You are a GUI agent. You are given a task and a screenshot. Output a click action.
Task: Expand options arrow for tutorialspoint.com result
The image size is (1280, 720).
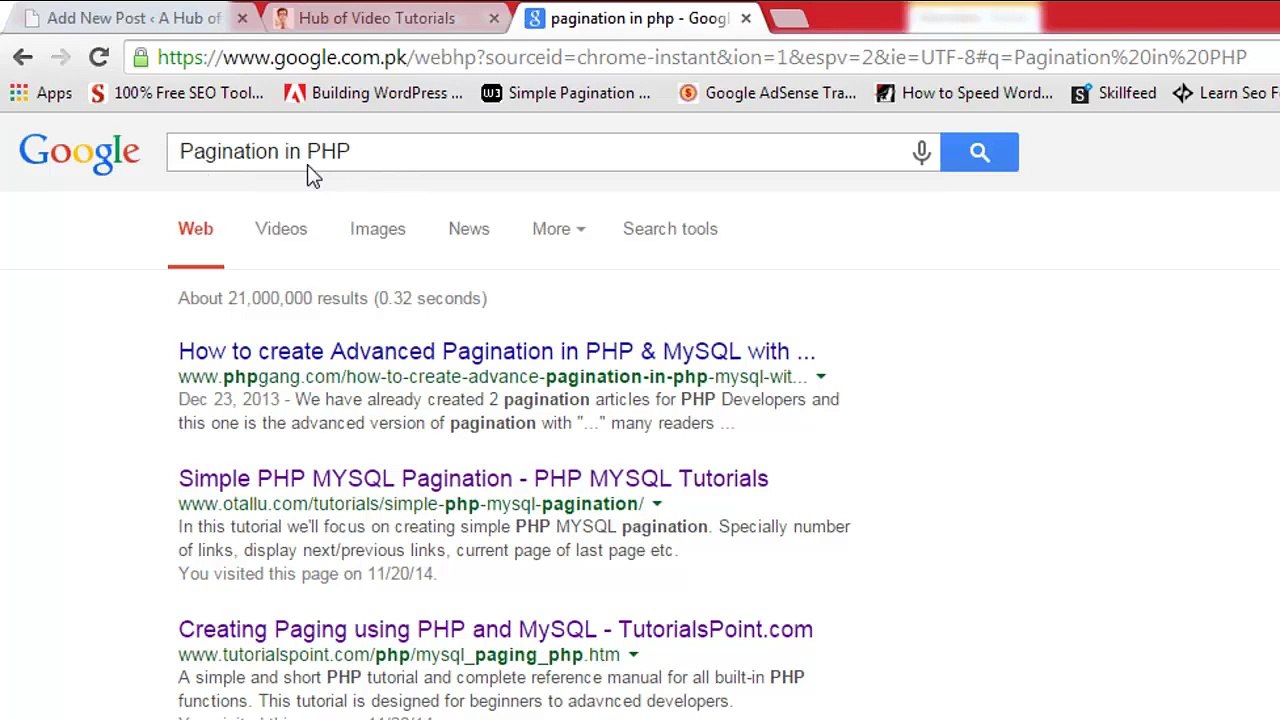(633, 655)
